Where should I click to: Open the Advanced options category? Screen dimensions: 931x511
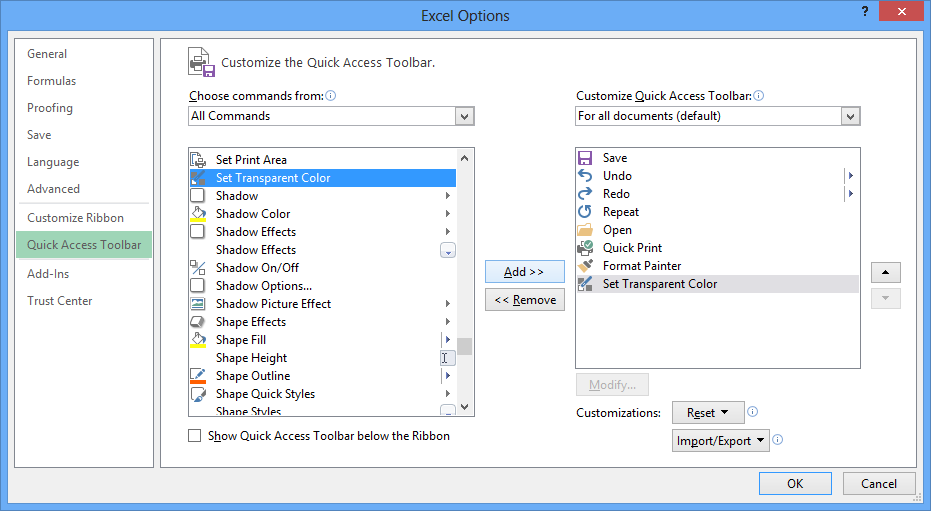[x=53, y=189]
